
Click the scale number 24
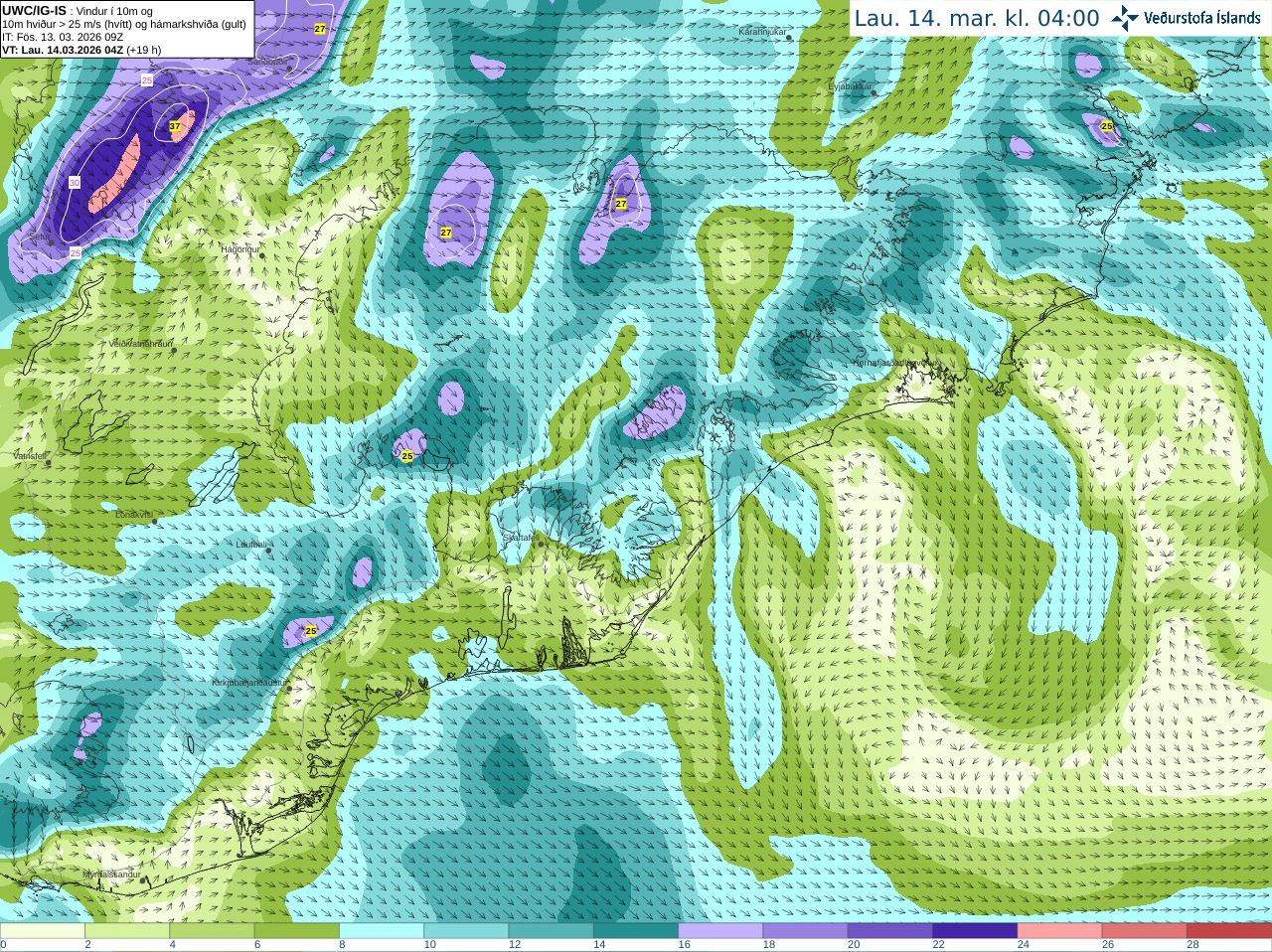coord(1024,944)
